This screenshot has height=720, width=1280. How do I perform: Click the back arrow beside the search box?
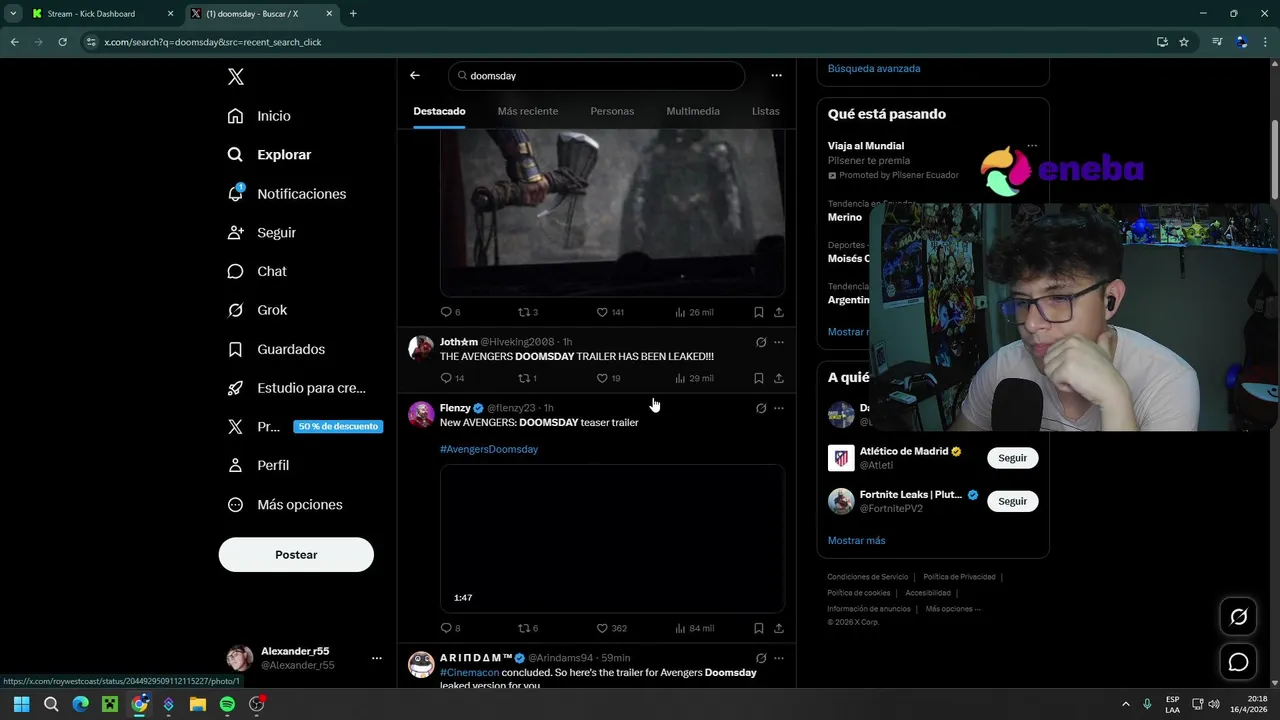415,75
